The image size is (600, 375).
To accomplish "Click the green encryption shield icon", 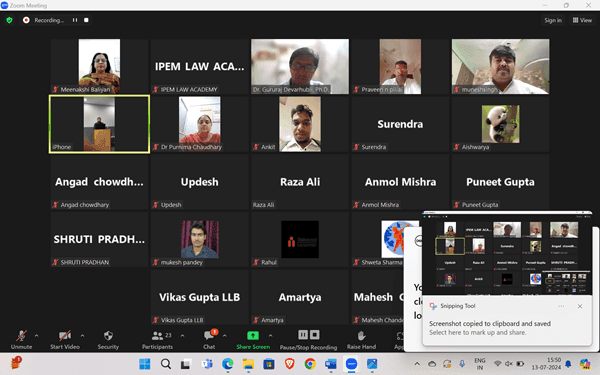I will pos(9,20).
